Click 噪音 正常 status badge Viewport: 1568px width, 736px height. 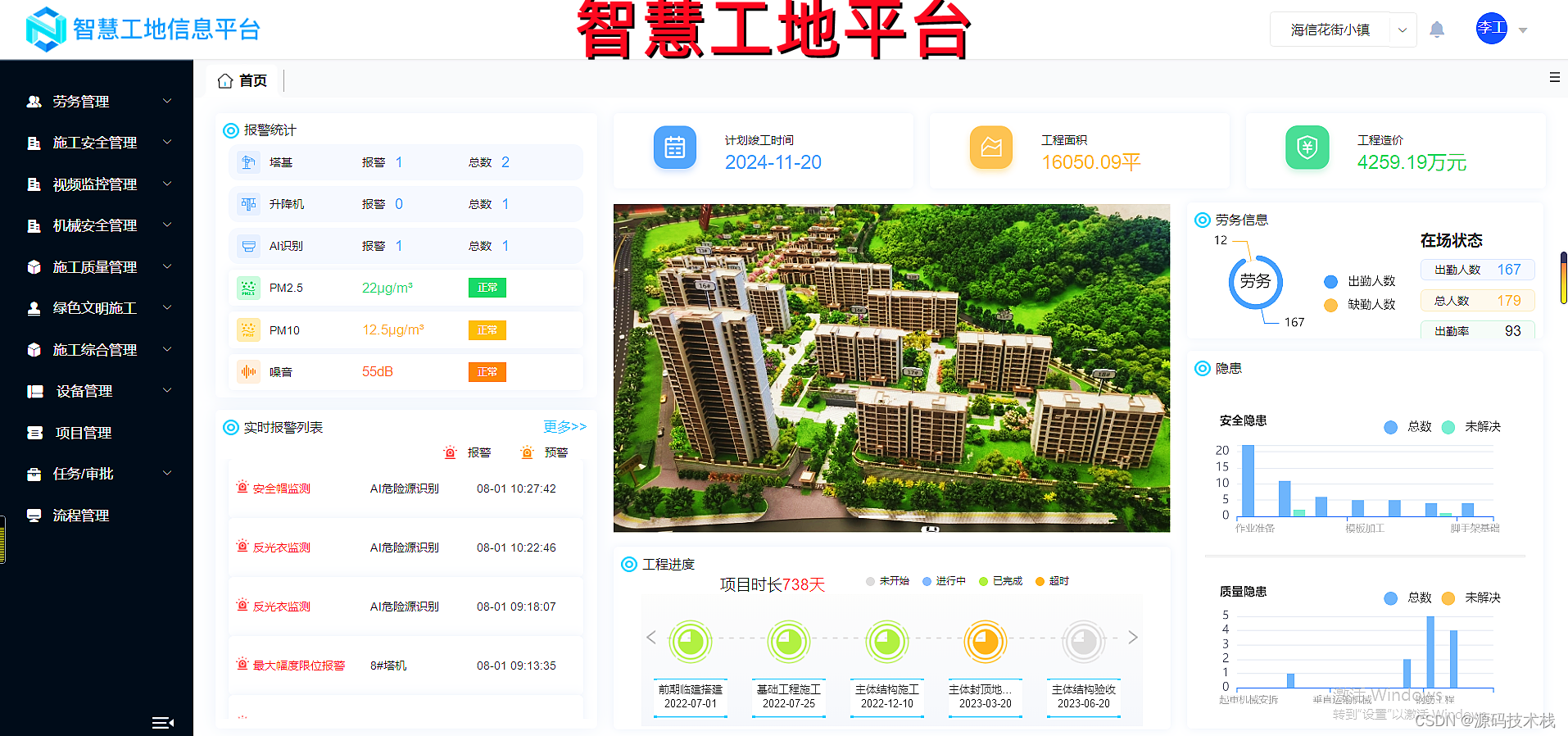click(x=487, y=372)
